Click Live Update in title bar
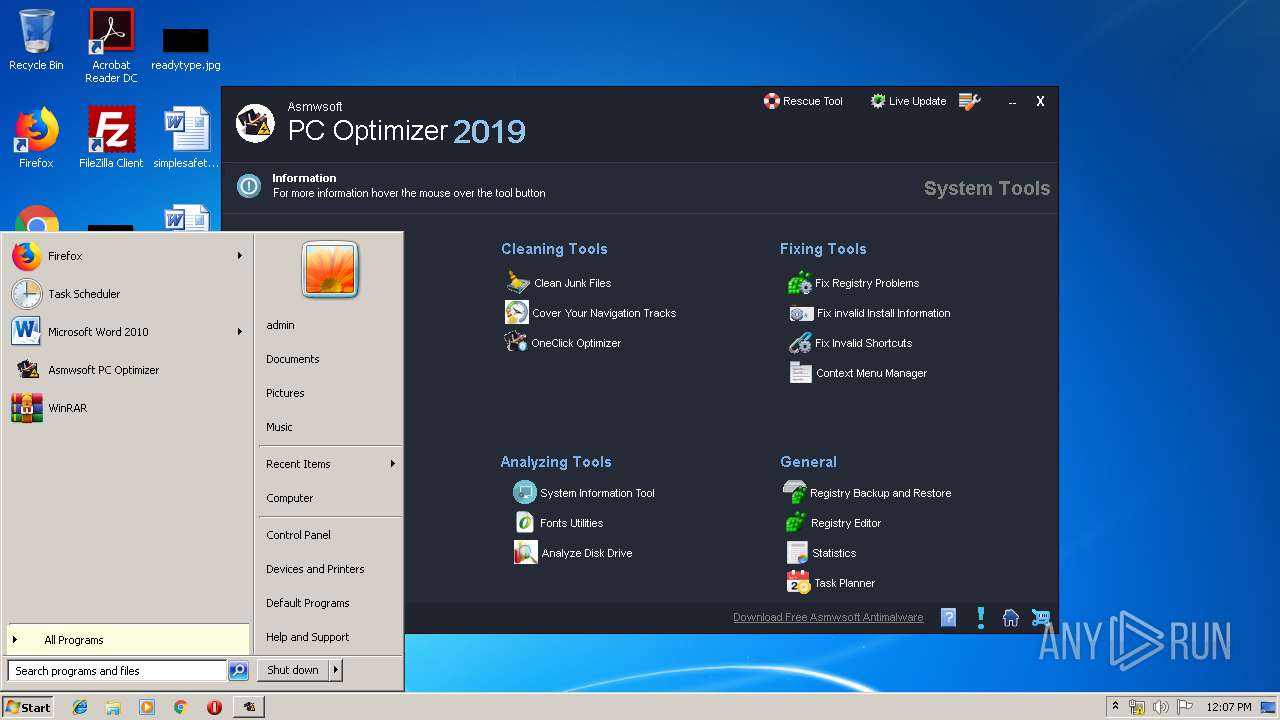This screenshot has width=1280, height=720. (908, 101)
